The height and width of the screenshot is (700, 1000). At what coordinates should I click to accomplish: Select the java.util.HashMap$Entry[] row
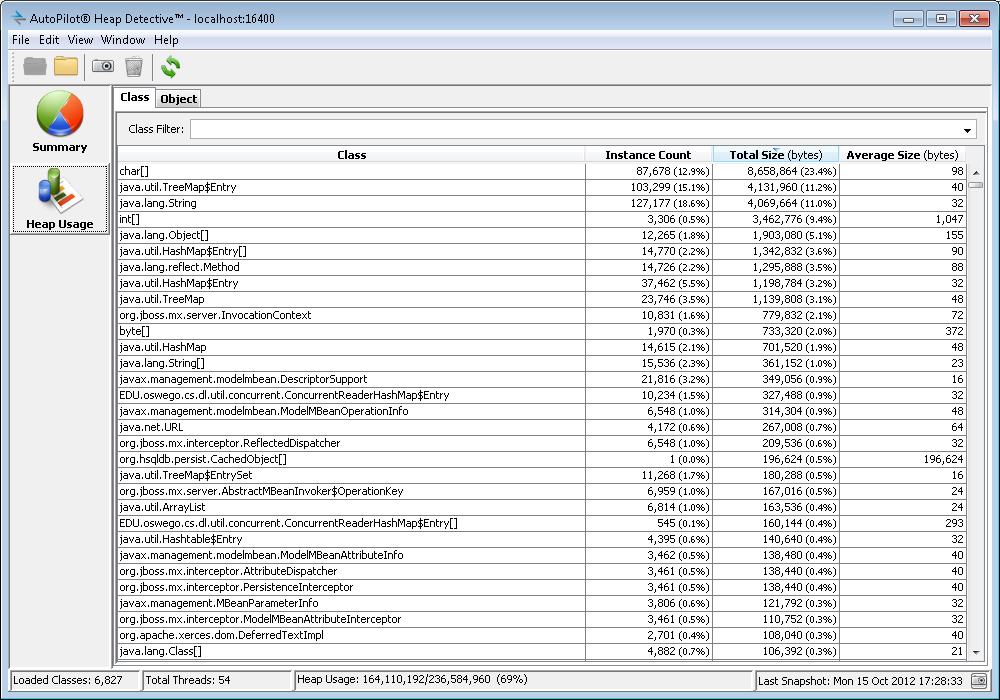pos(542,251)
